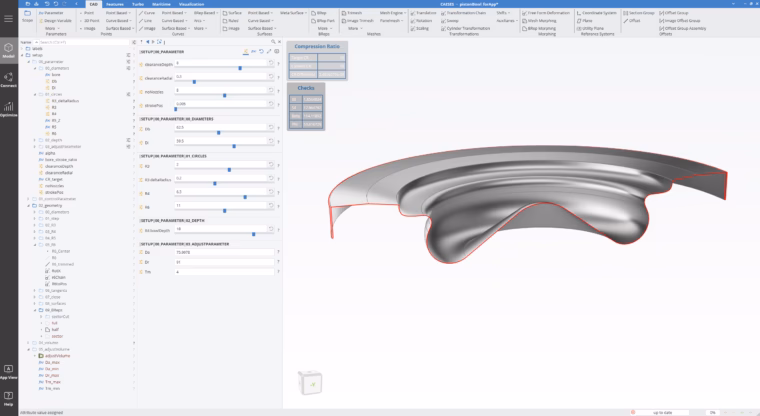Insert a 3D Point from the ribbon
This screenshot has width=760, height=416.
[89, 21]
